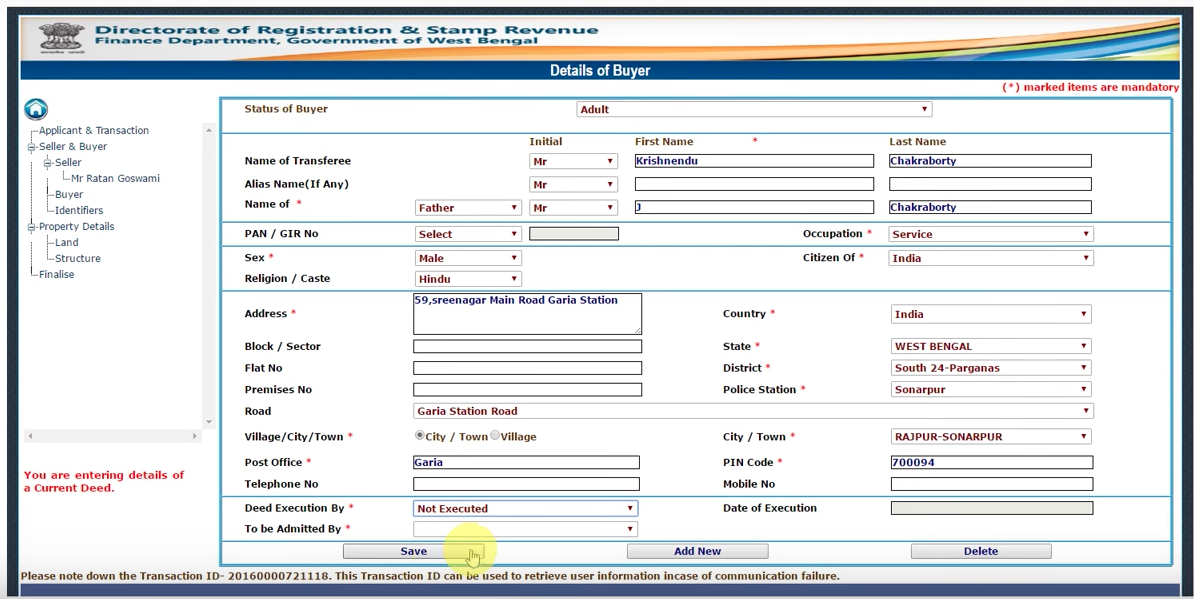Viewport: 1194px width, 599px height.
Task: Click Mobile No field
Action: click(x=991, y=484)
